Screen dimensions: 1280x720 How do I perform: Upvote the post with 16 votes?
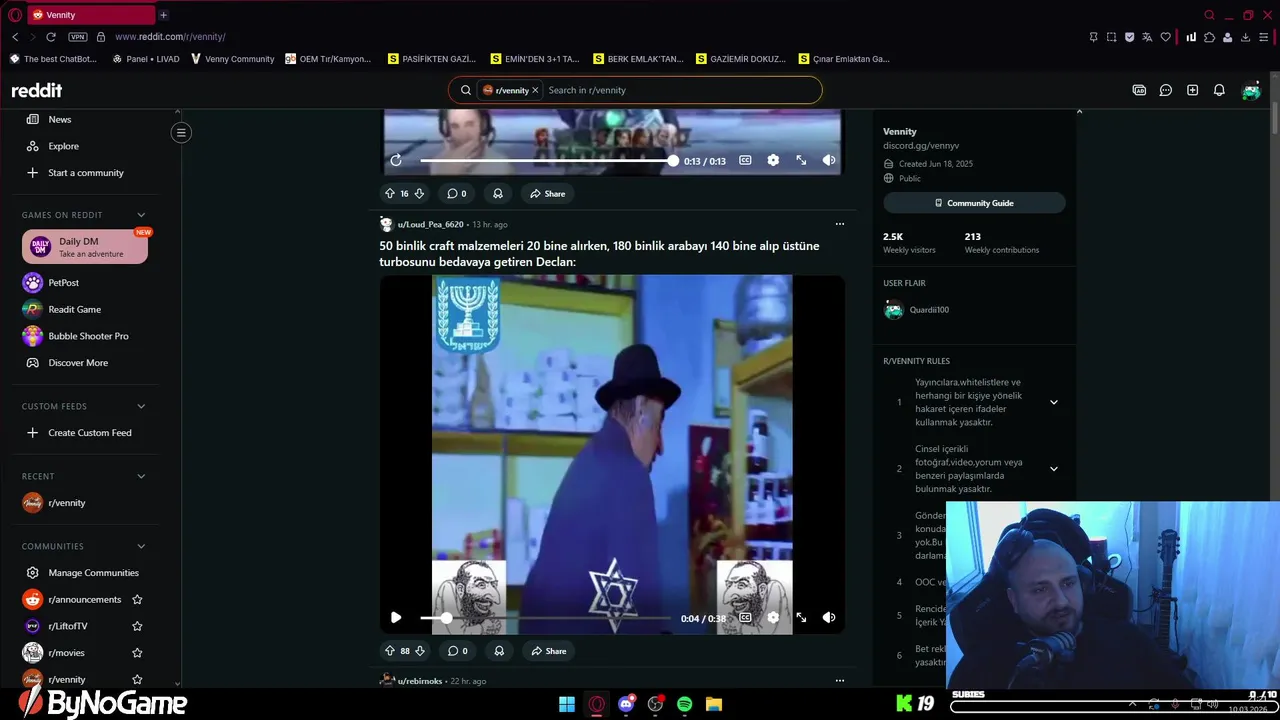pyautogui.click(x=390, y=193)
